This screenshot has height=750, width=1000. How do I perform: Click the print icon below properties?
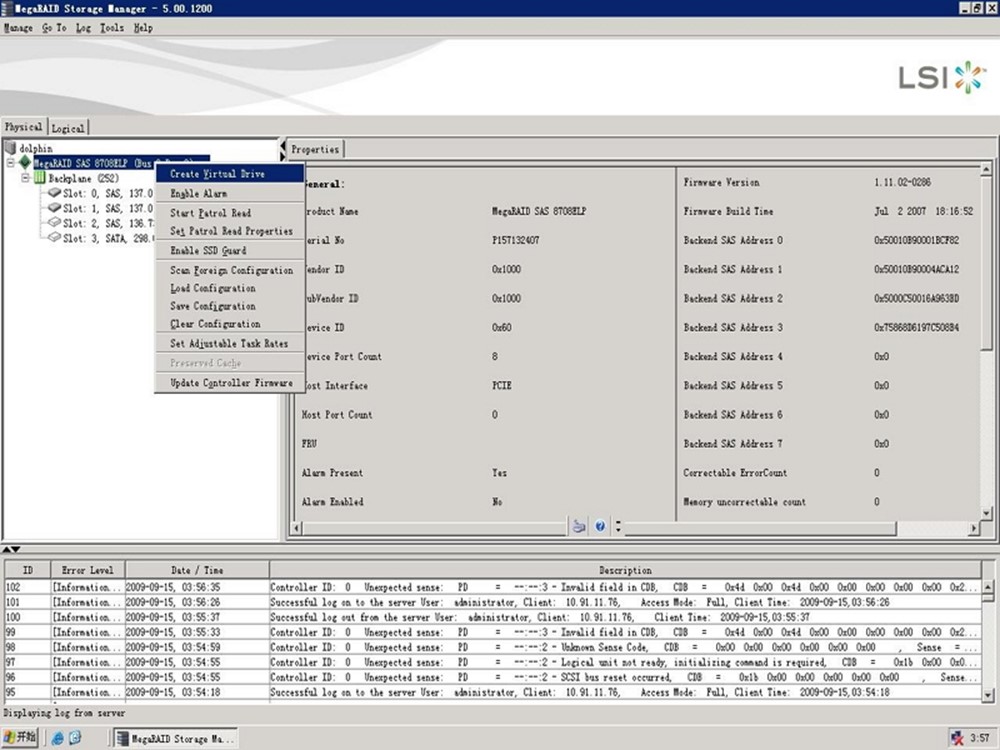click(578, 526)
